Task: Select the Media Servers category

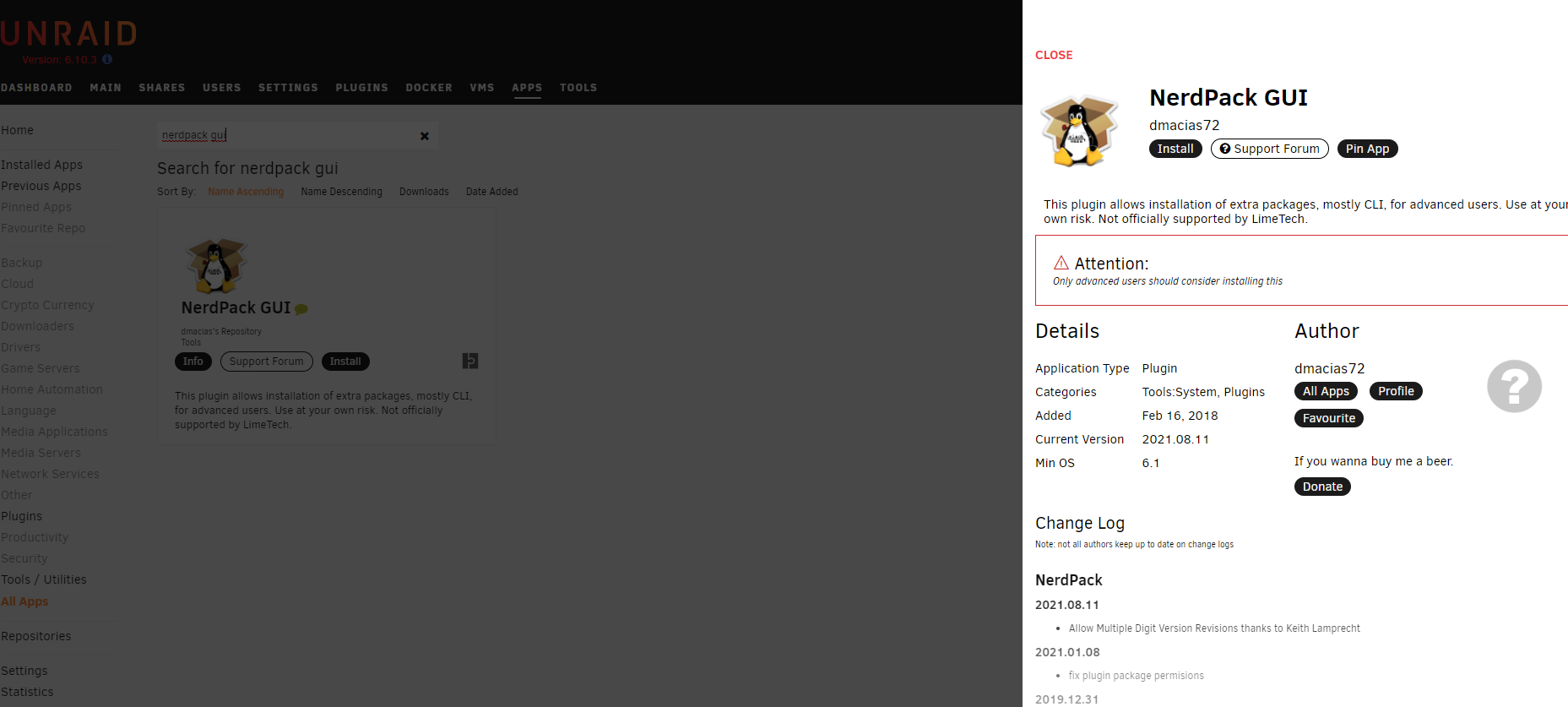Action: click(x=41, y=453)
